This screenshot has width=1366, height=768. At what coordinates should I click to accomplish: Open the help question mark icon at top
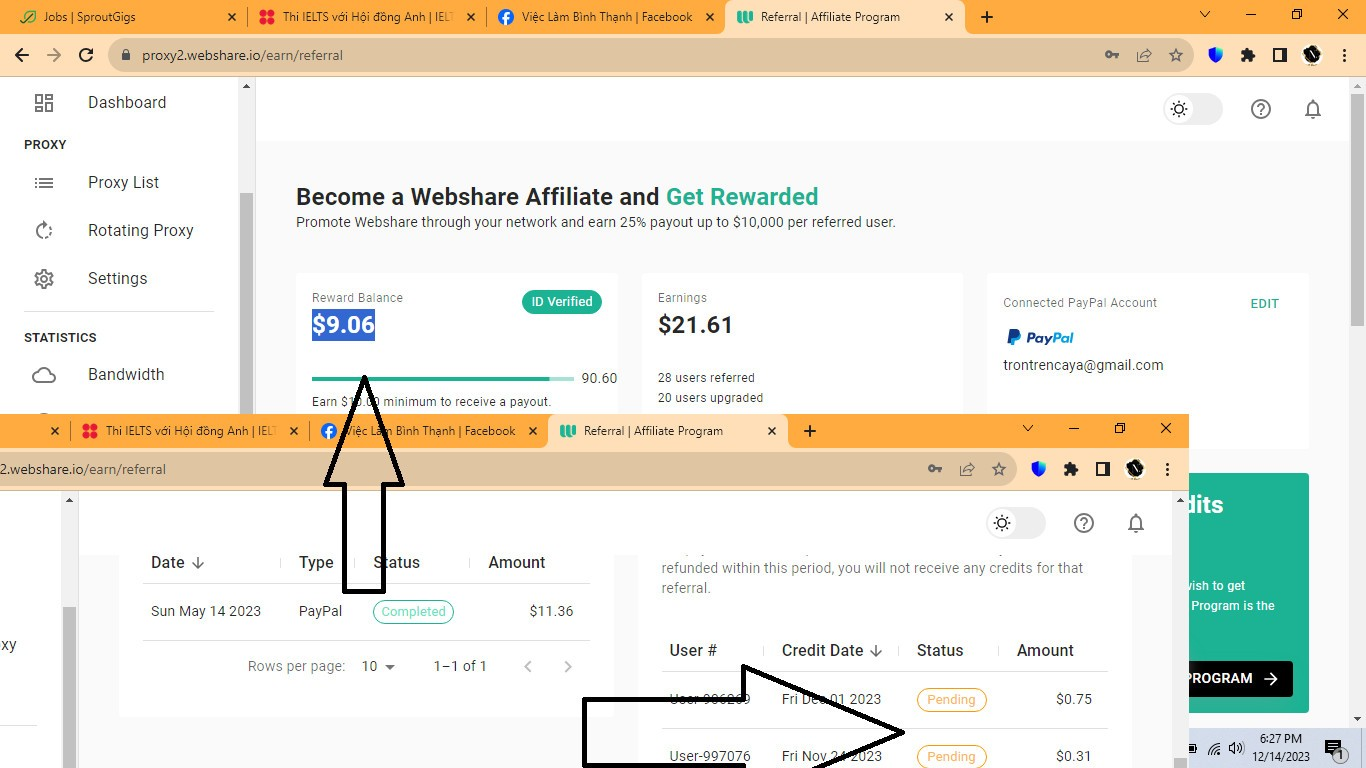click(x=1261, y=109)
